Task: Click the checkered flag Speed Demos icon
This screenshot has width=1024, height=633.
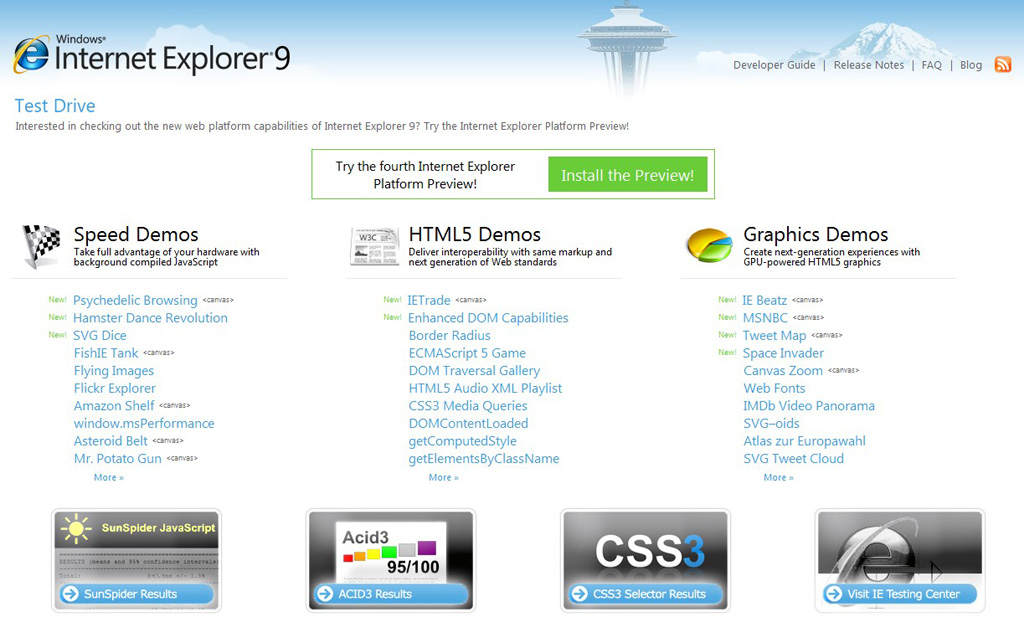Action: (42, 246)
